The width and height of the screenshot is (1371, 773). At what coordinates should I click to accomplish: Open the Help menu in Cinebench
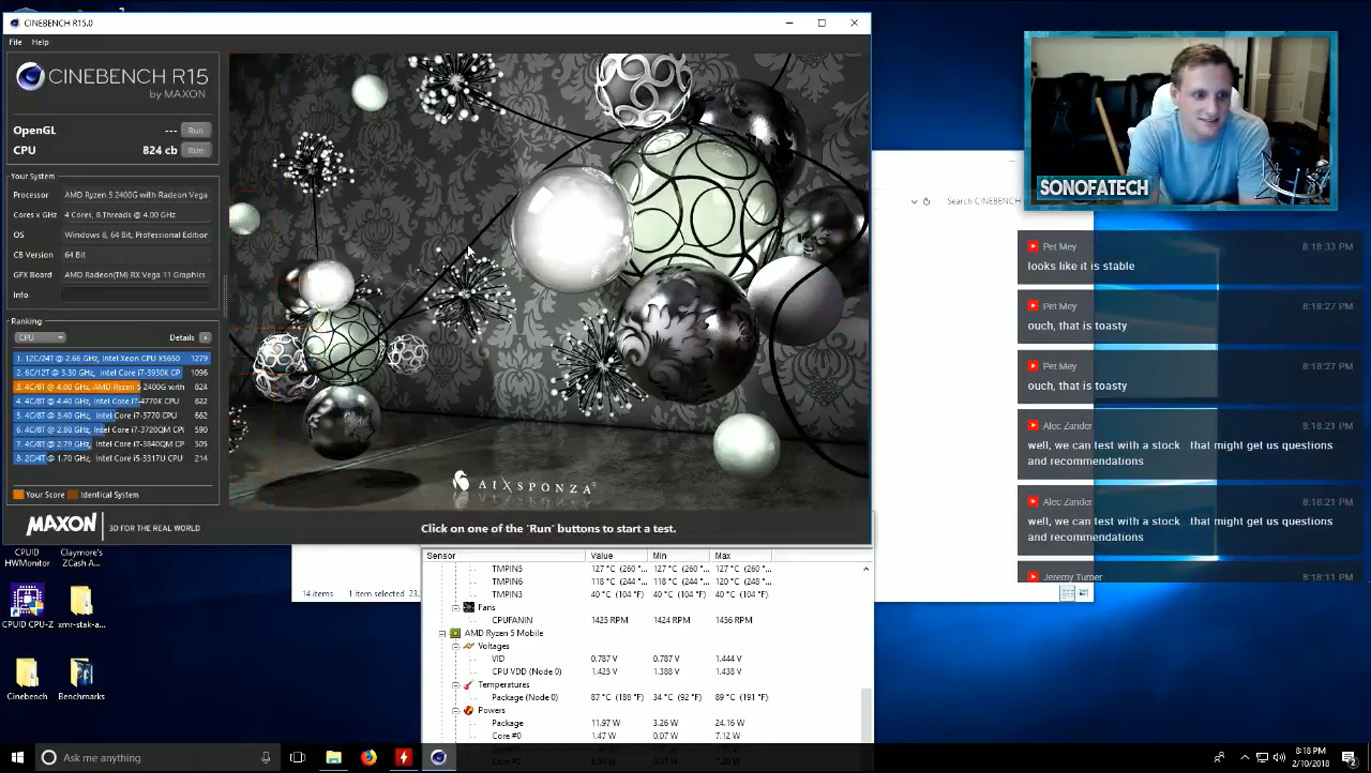tap(40, 42)
